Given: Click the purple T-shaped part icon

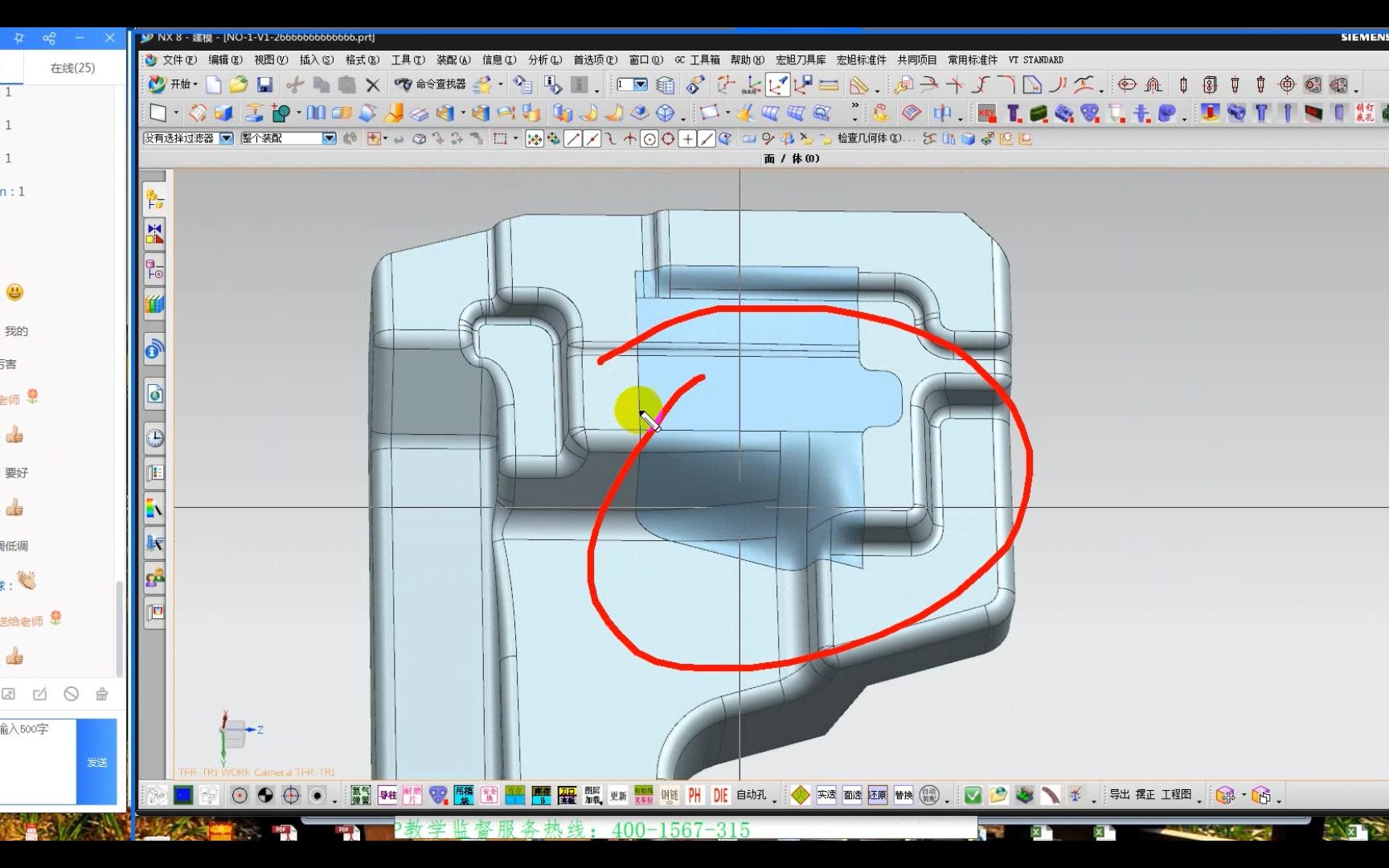Looking at the screenshot, I should point(1013,113).
